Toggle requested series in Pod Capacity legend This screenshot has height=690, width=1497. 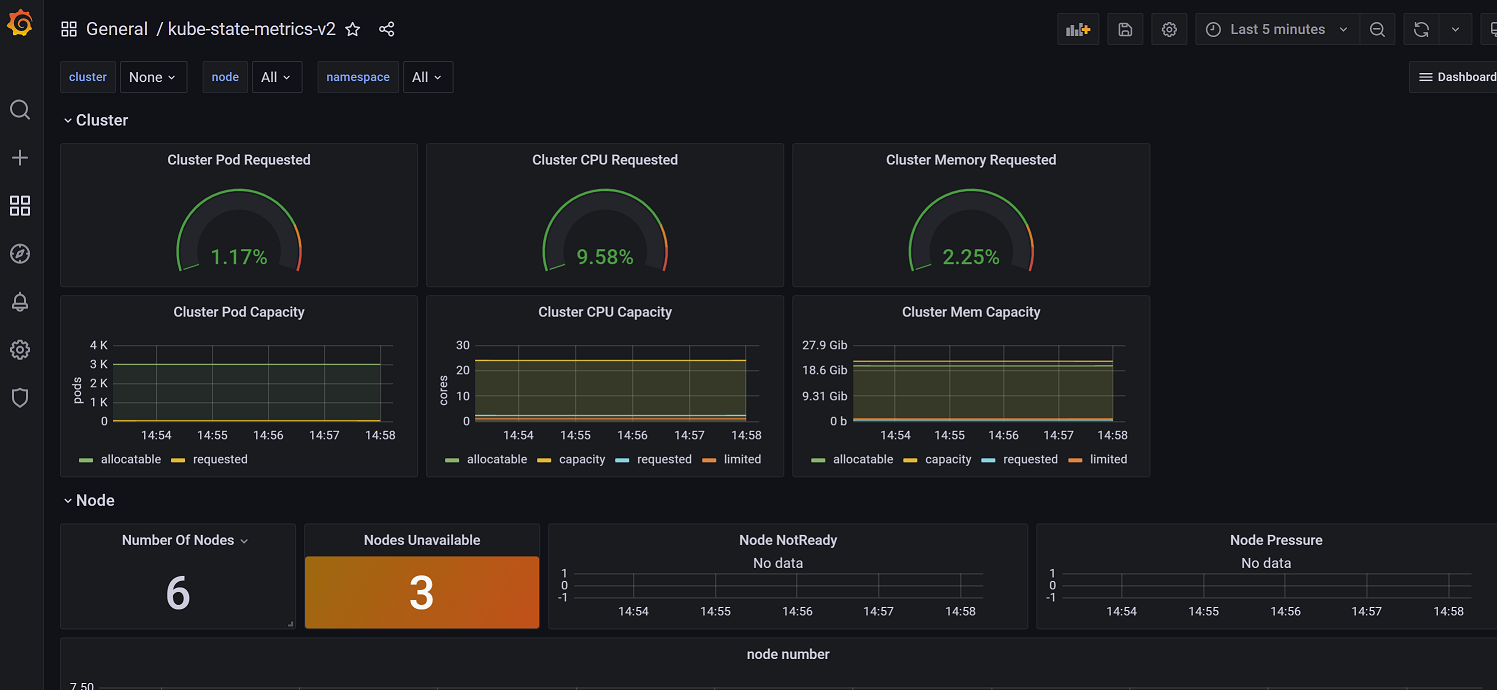coord(219,460)
